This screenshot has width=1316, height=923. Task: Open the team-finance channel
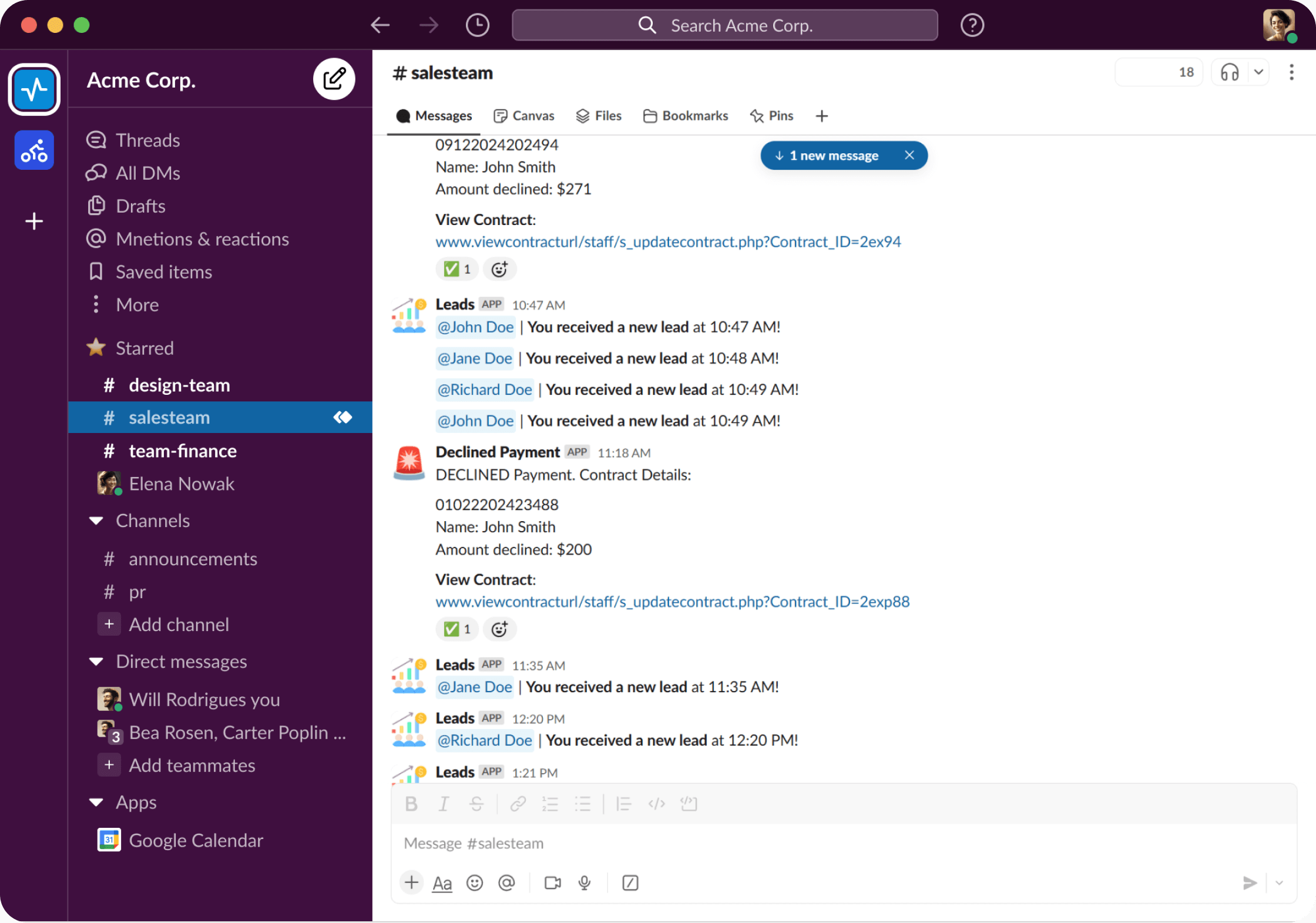point(220,451)
